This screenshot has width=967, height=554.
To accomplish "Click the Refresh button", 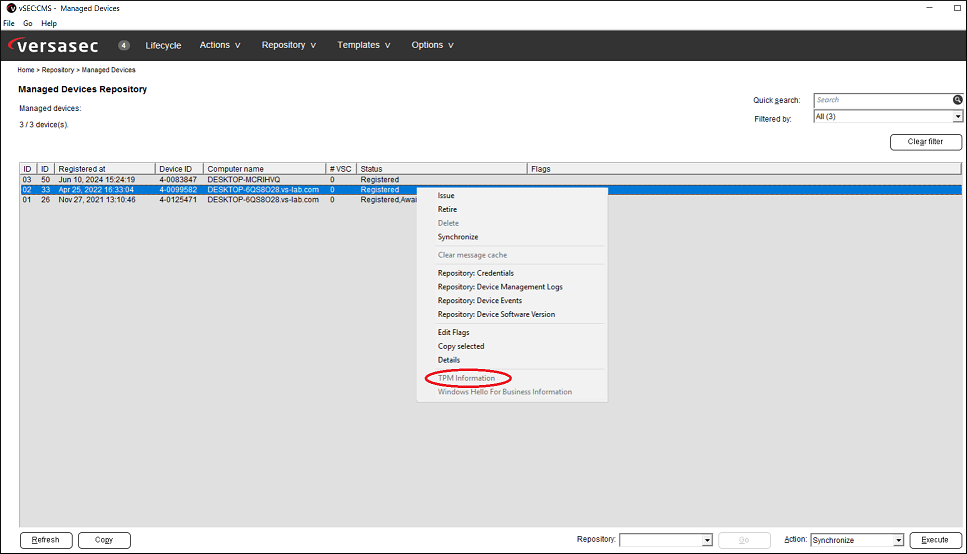I will [46, 540].
